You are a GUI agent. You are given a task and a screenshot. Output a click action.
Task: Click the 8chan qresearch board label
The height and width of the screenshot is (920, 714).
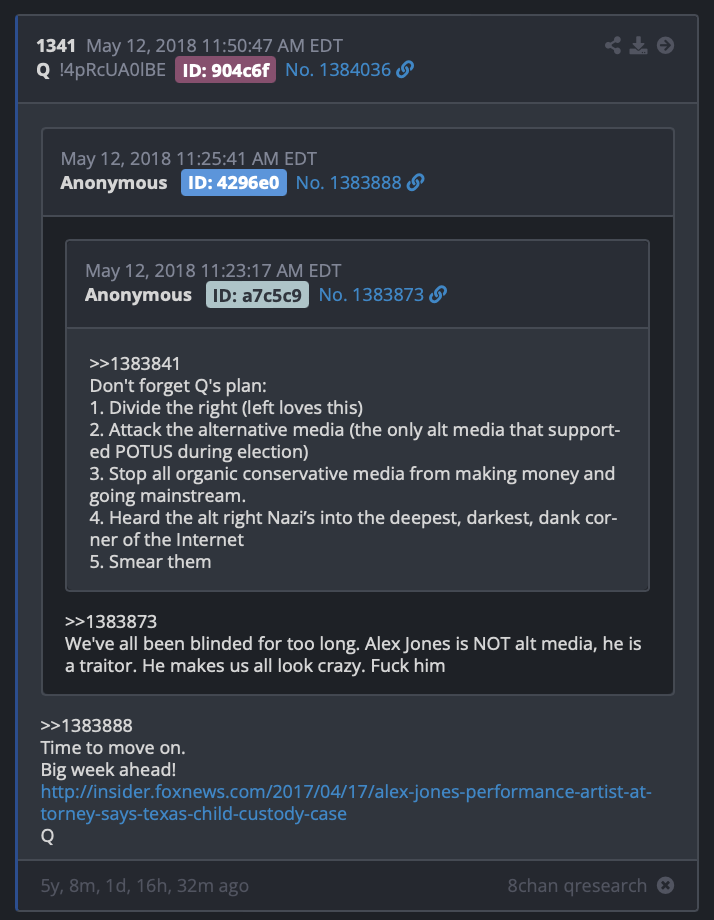tap(577, 885)
